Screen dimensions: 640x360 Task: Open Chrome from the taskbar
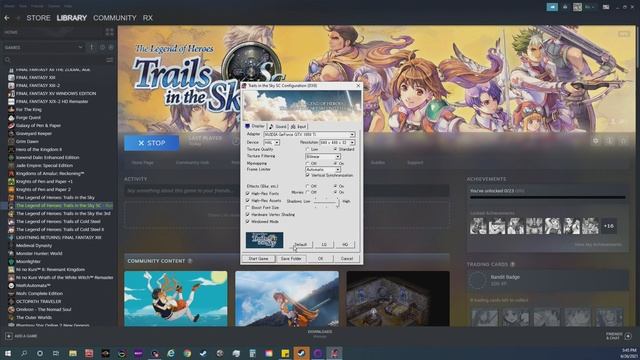tap(187, 353)
